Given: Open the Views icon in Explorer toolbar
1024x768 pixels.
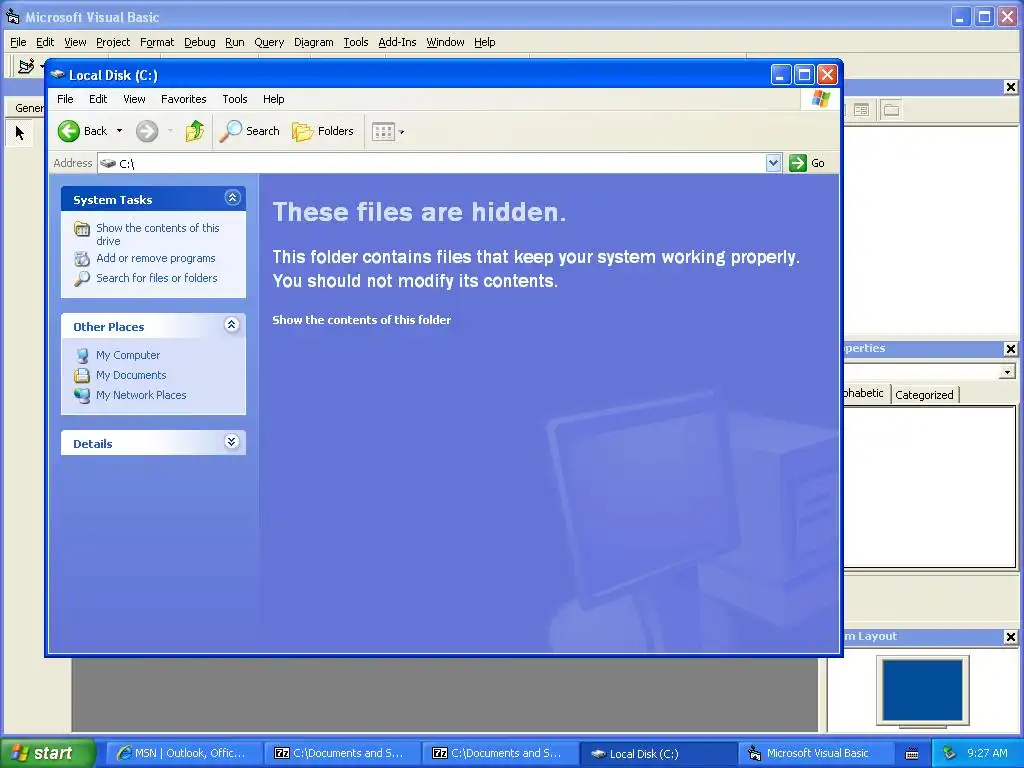Looking at the screenshot, I should [x=383, y=132].
